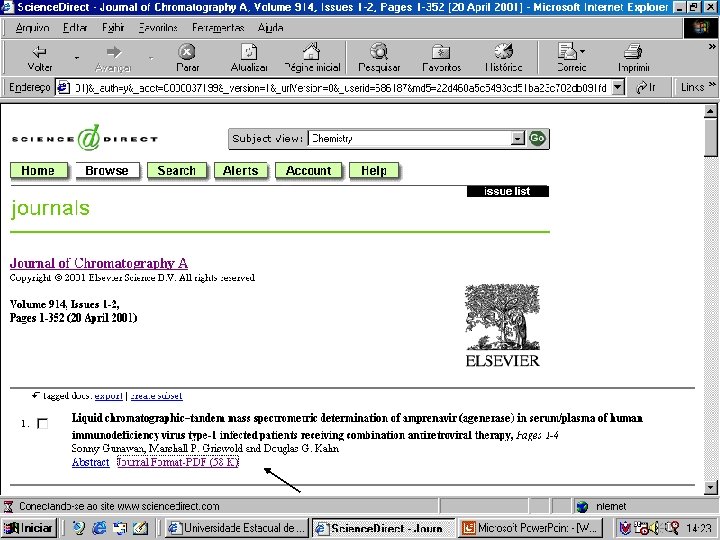Image resolution: width=720 pixels, height=540 pixels.
Task: Open the Arquivo menu
Action: 32,28
